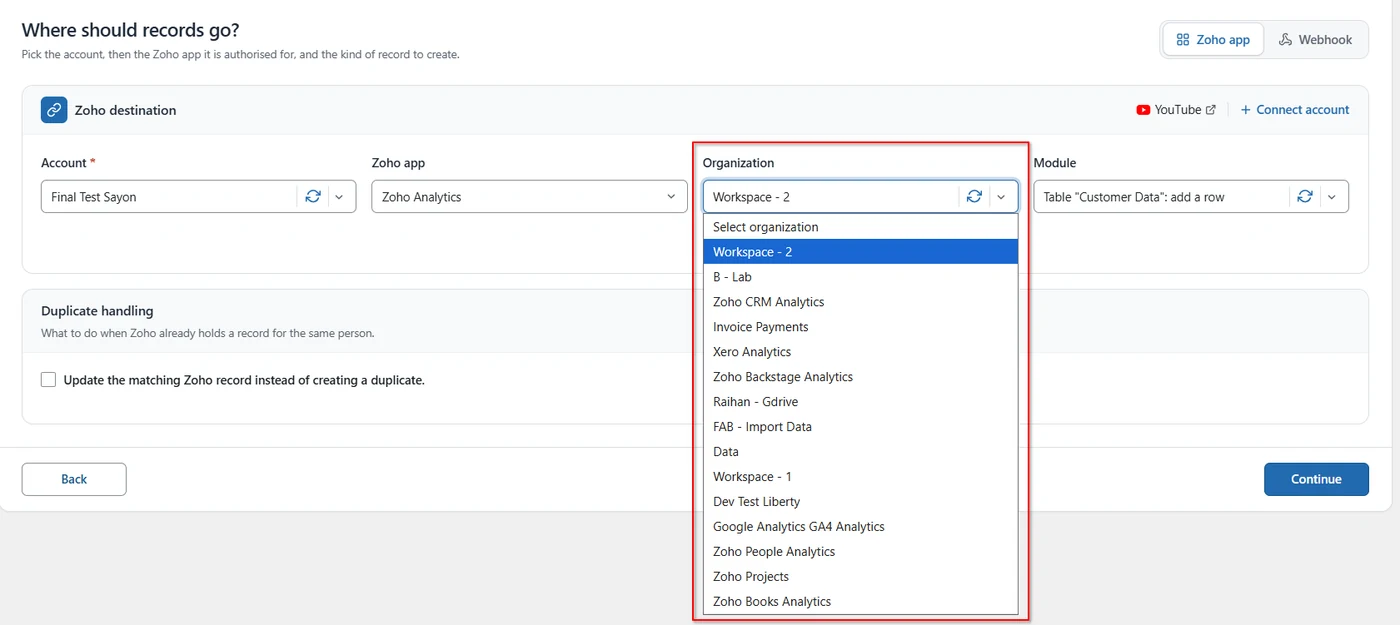Select Xero Analytics organization
1400x625 pixels.
tap(860, 352)
